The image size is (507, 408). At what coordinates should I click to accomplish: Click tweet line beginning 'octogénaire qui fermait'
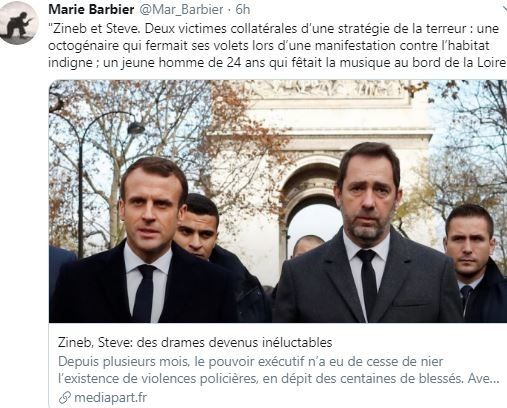(x=269, y=46)
